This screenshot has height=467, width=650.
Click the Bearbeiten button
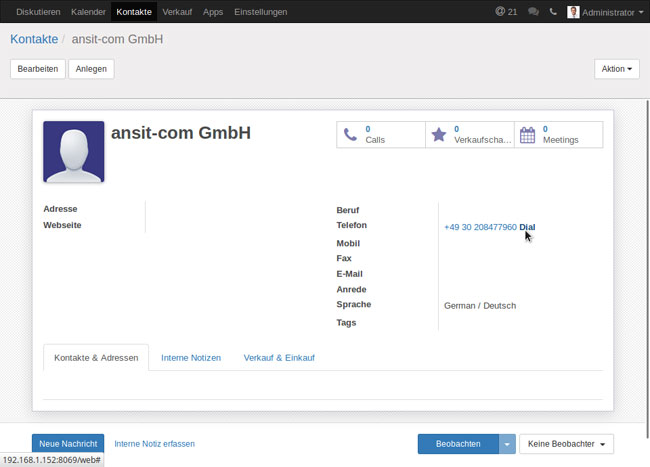[x=38, y=69]
